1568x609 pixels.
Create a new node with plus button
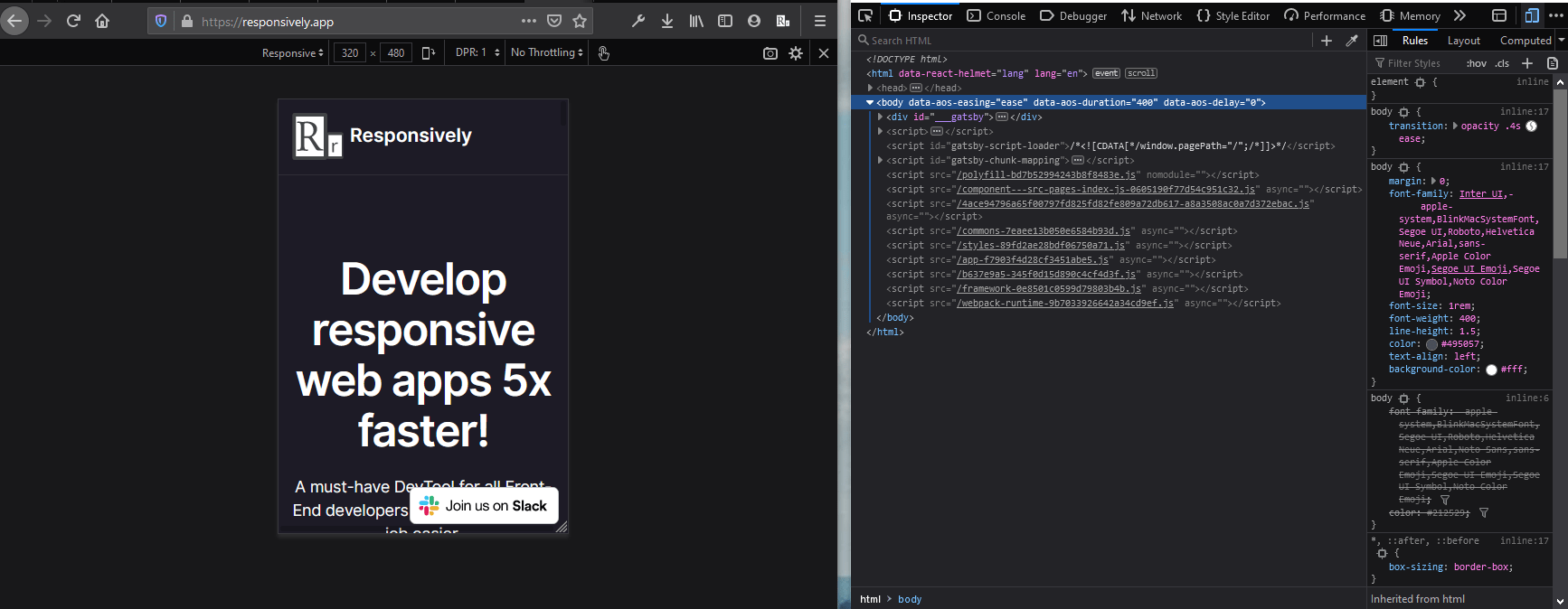tap(1327, 41)
